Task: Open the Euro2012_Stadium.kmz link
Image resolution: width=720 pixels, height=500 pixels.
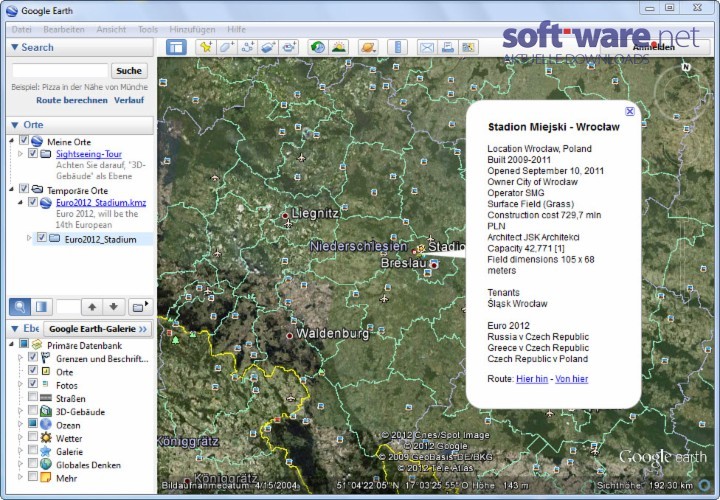Action: click(x=101, y=202)
